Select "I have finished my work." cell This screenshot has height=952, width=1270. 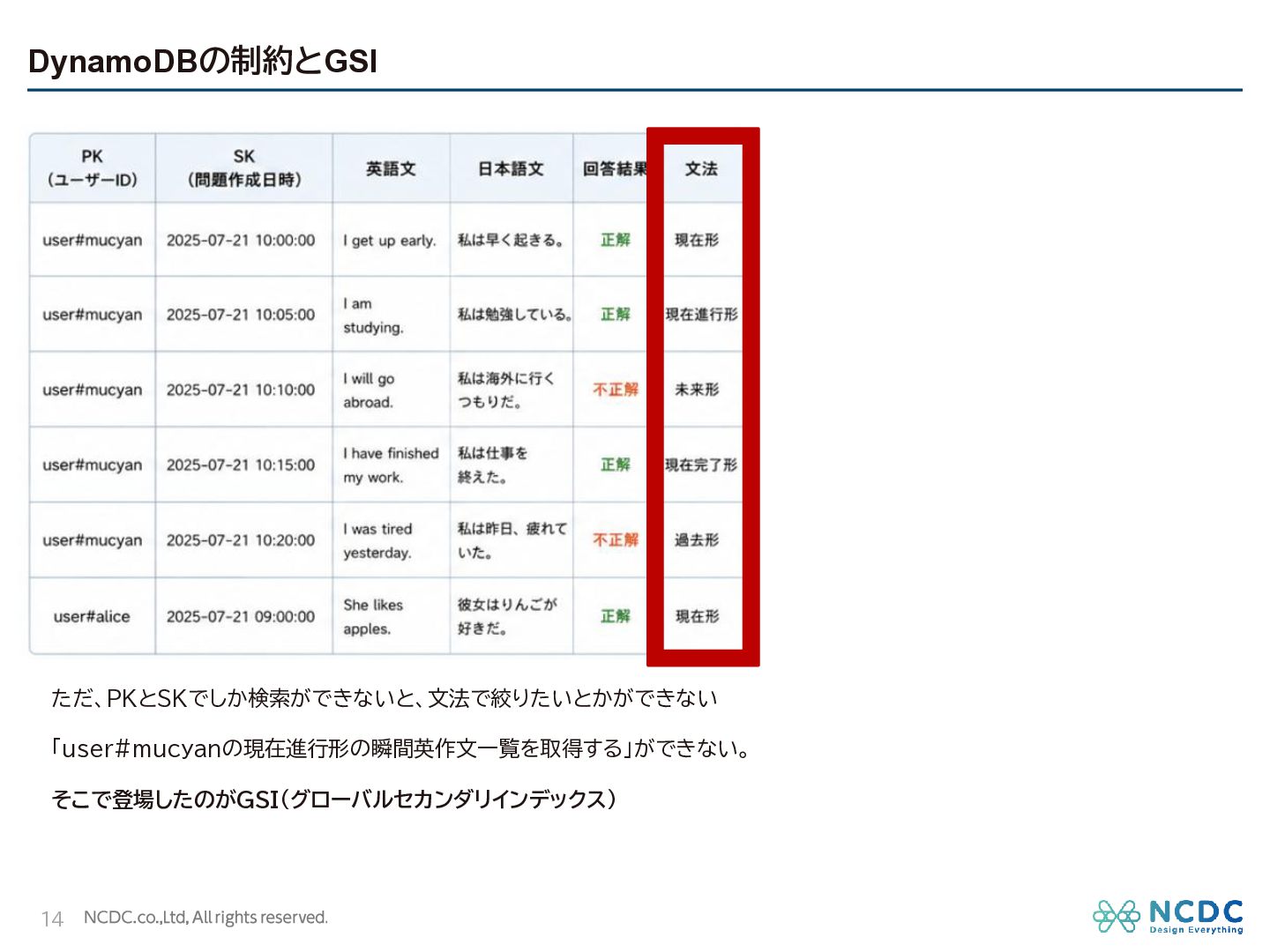391,465
